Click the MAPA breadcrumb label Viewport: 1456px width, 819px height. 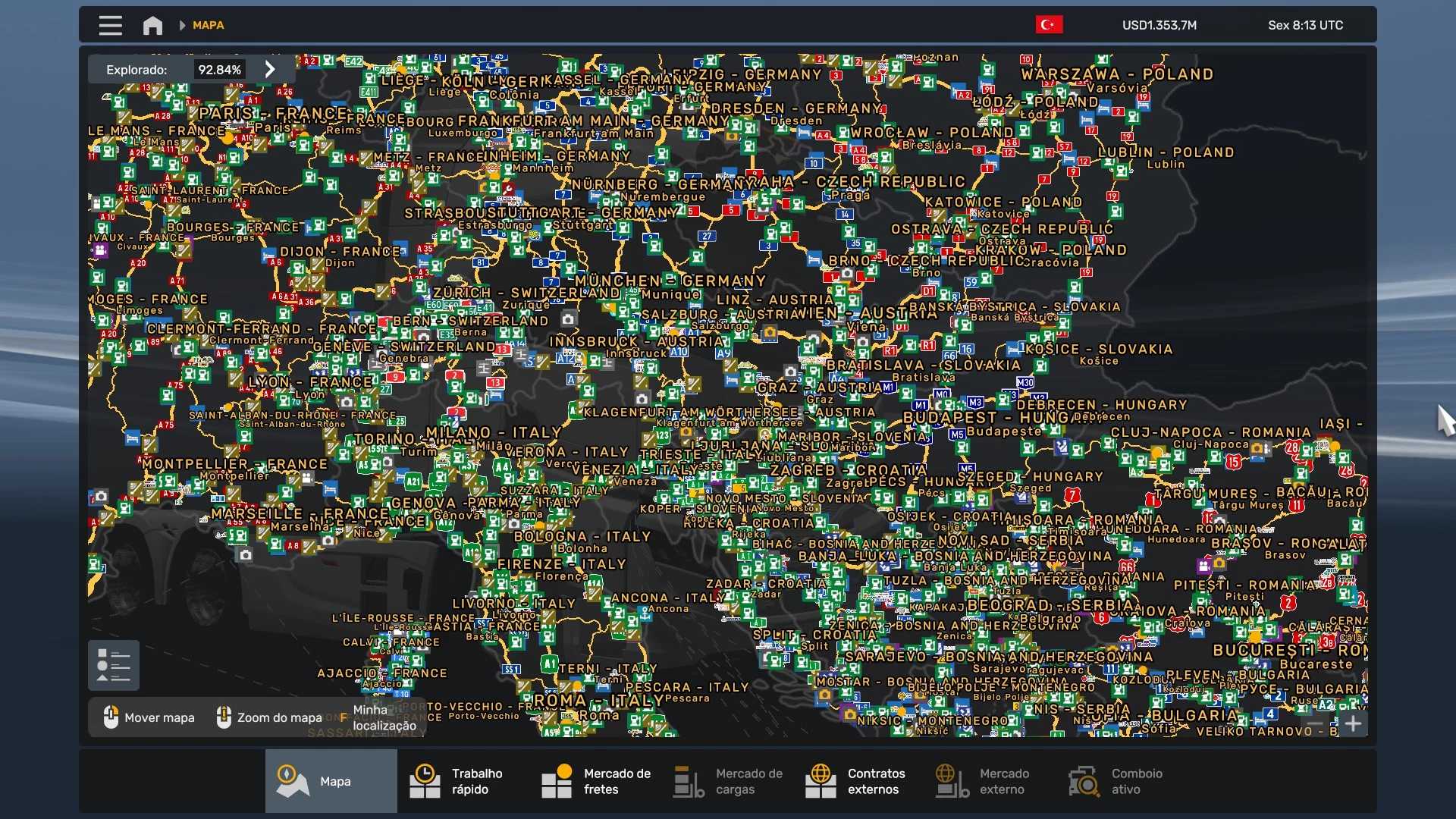208,25
